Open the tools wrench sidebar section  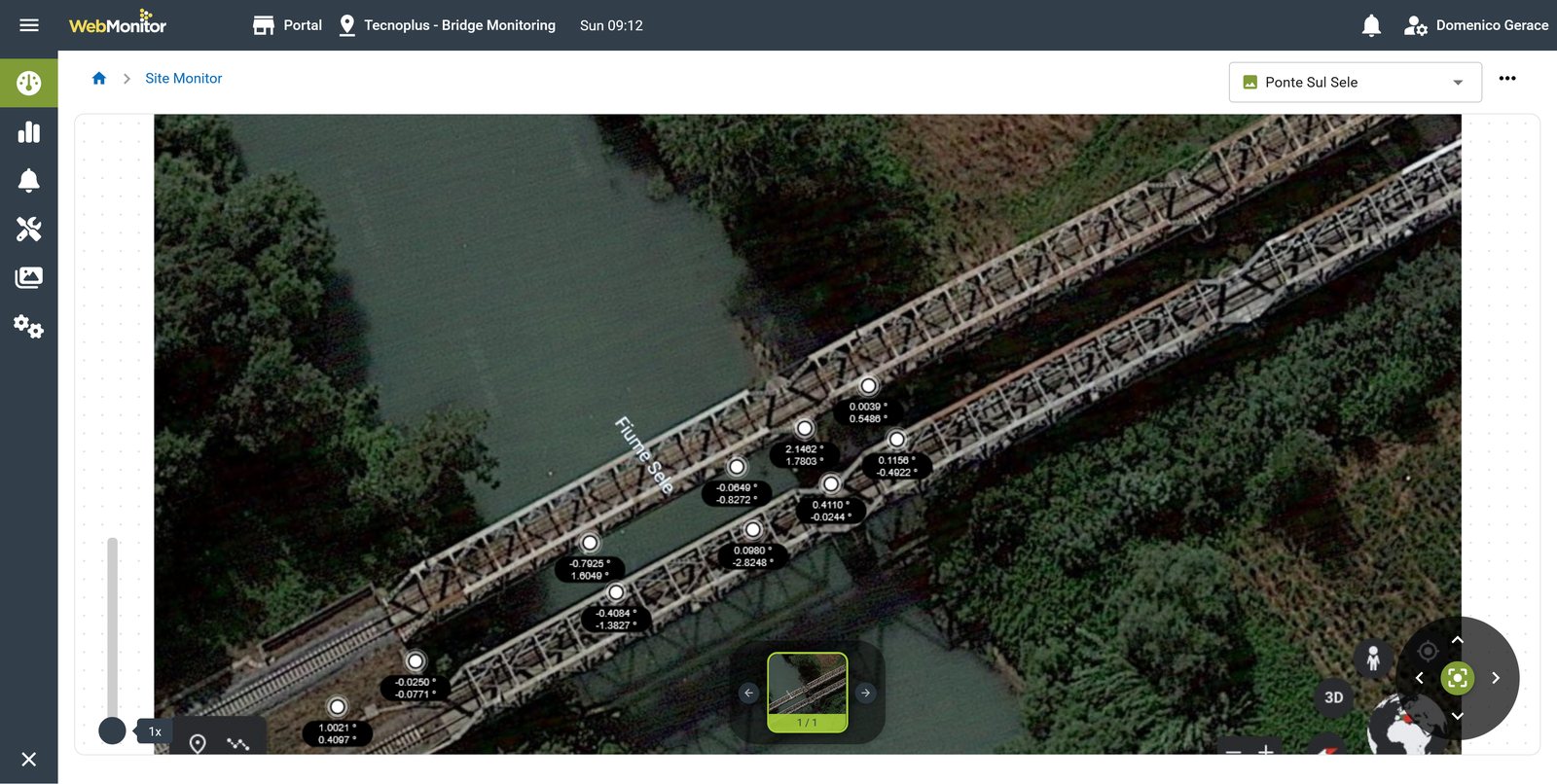point(29,229)
